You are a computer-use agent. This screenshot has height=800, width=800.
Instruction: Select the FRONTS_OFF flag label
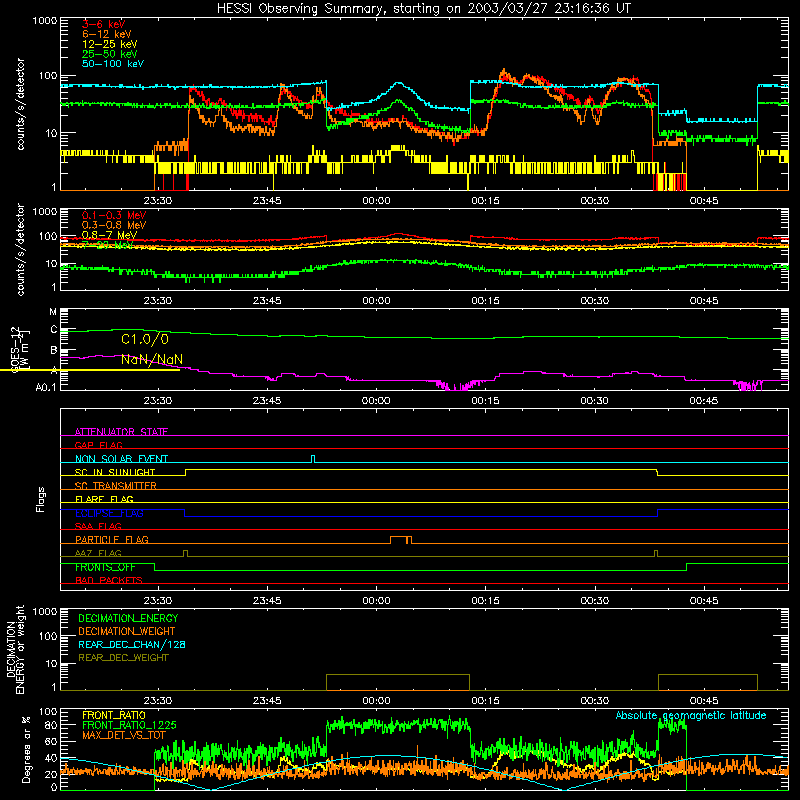click(x=105, y=567)
